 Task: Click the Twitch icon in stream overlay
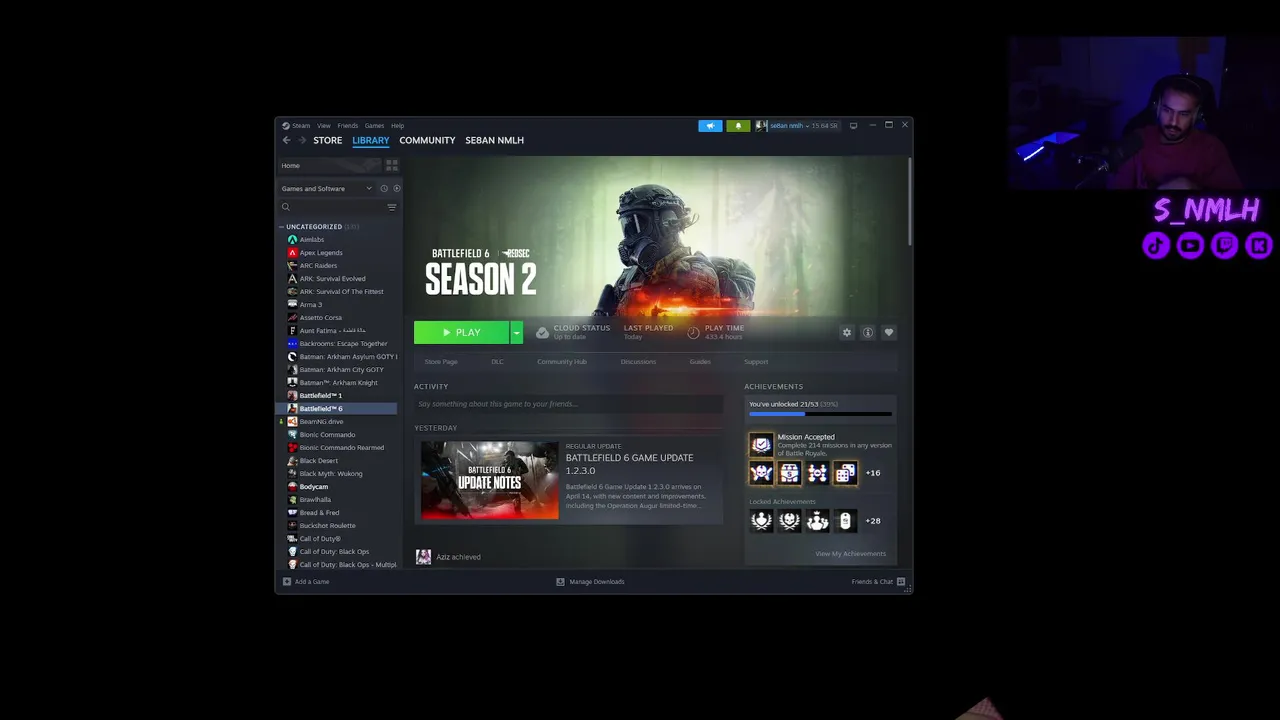click(1225, 245)
